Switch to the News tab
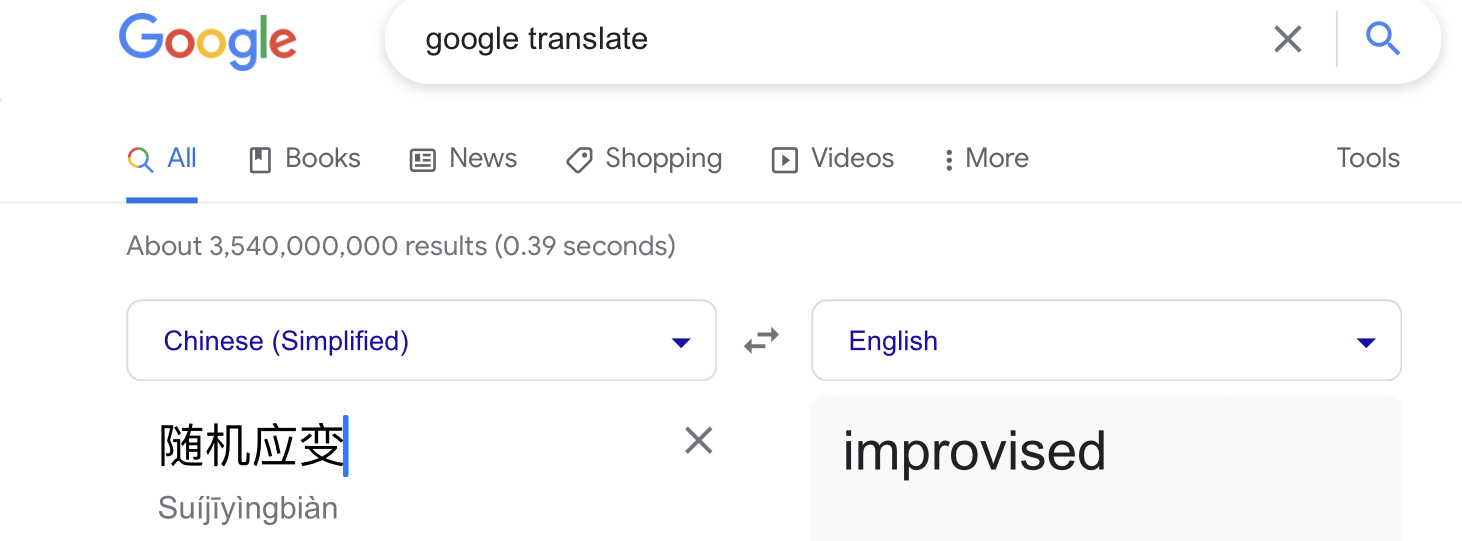The image size is (1462, 541). point(483,159)
